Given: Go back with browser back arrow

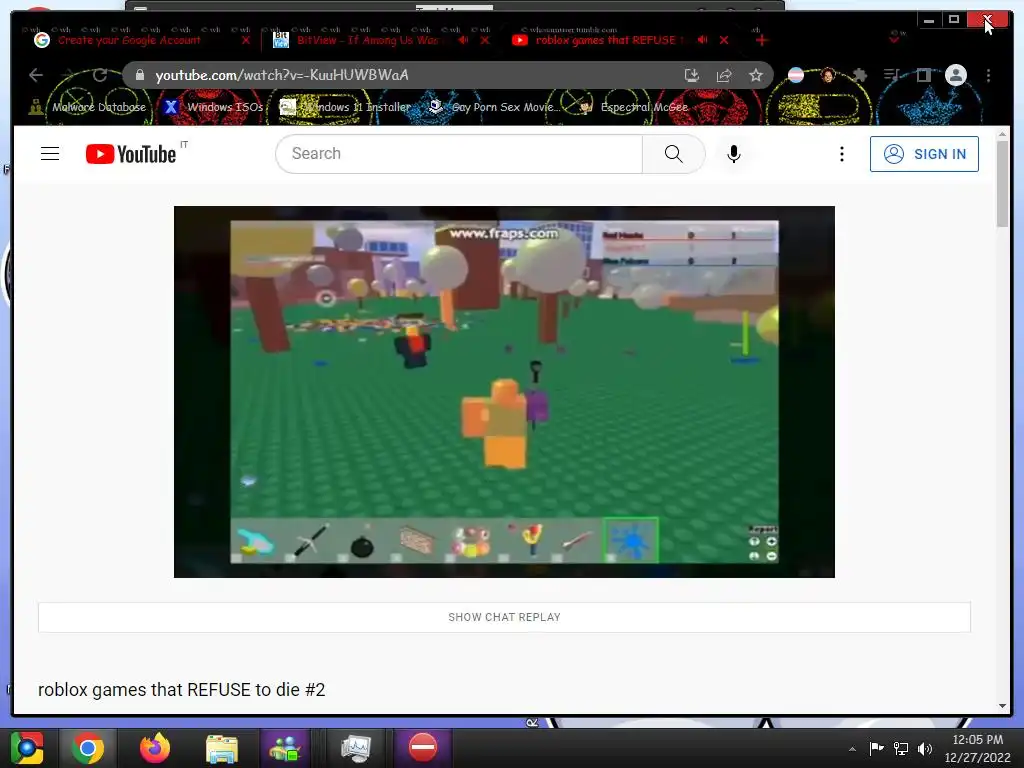Looking at the screenshot, I should (x=36, y=75).
